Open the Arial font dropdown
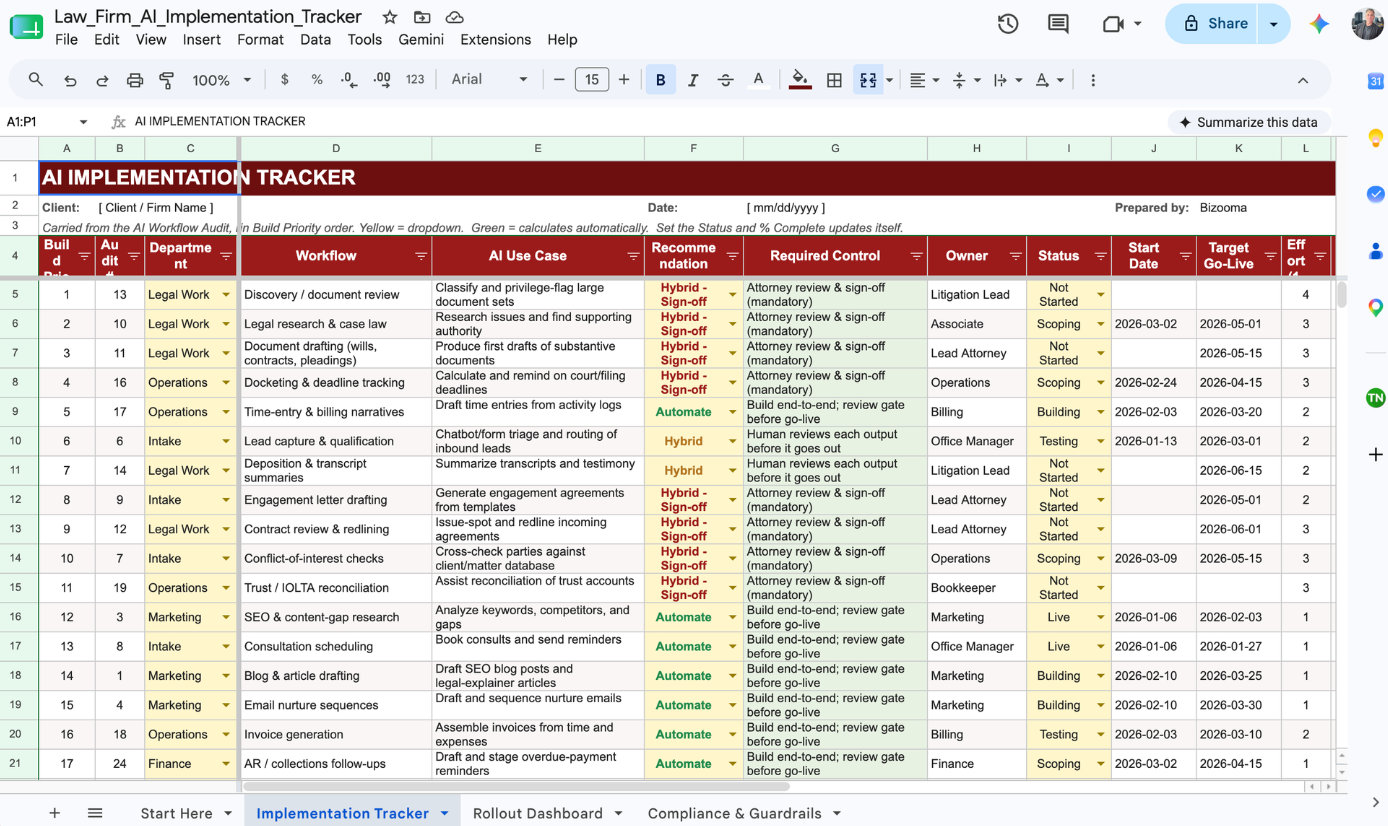 [489, 80]
